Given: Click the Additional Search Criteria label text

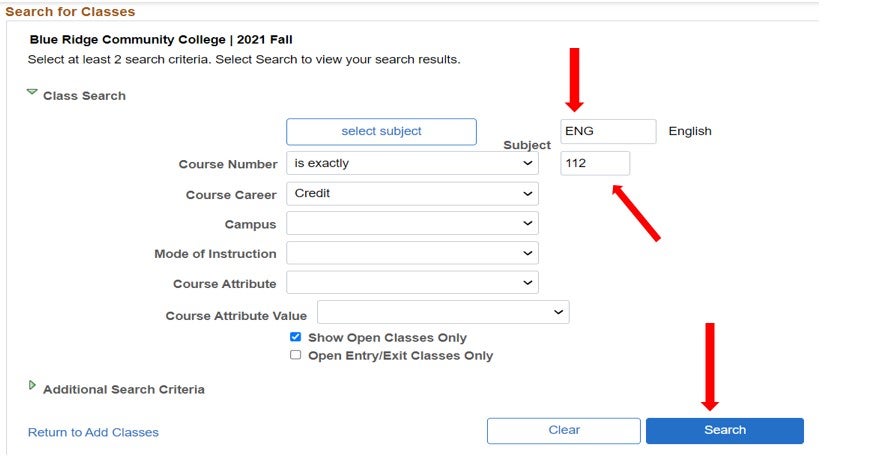Looking at the screenshot, I should click(x=124, y=389).
